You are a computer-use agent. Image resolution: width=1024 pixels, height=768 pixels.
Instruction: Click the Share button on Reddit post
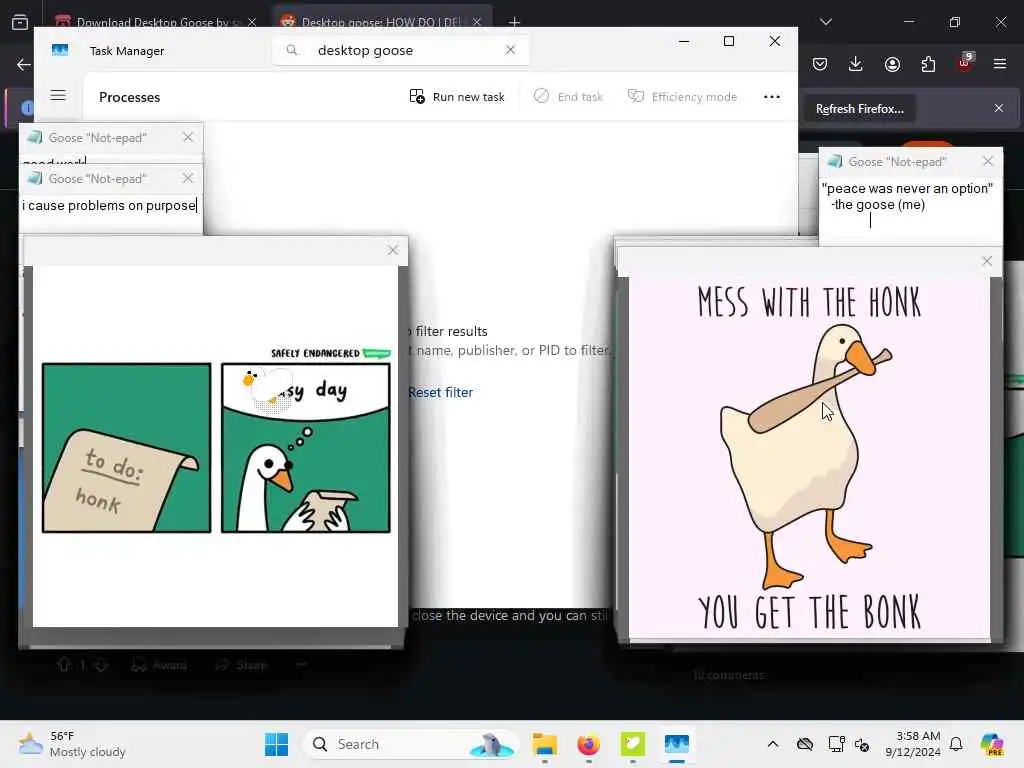[x=241, y=665]
